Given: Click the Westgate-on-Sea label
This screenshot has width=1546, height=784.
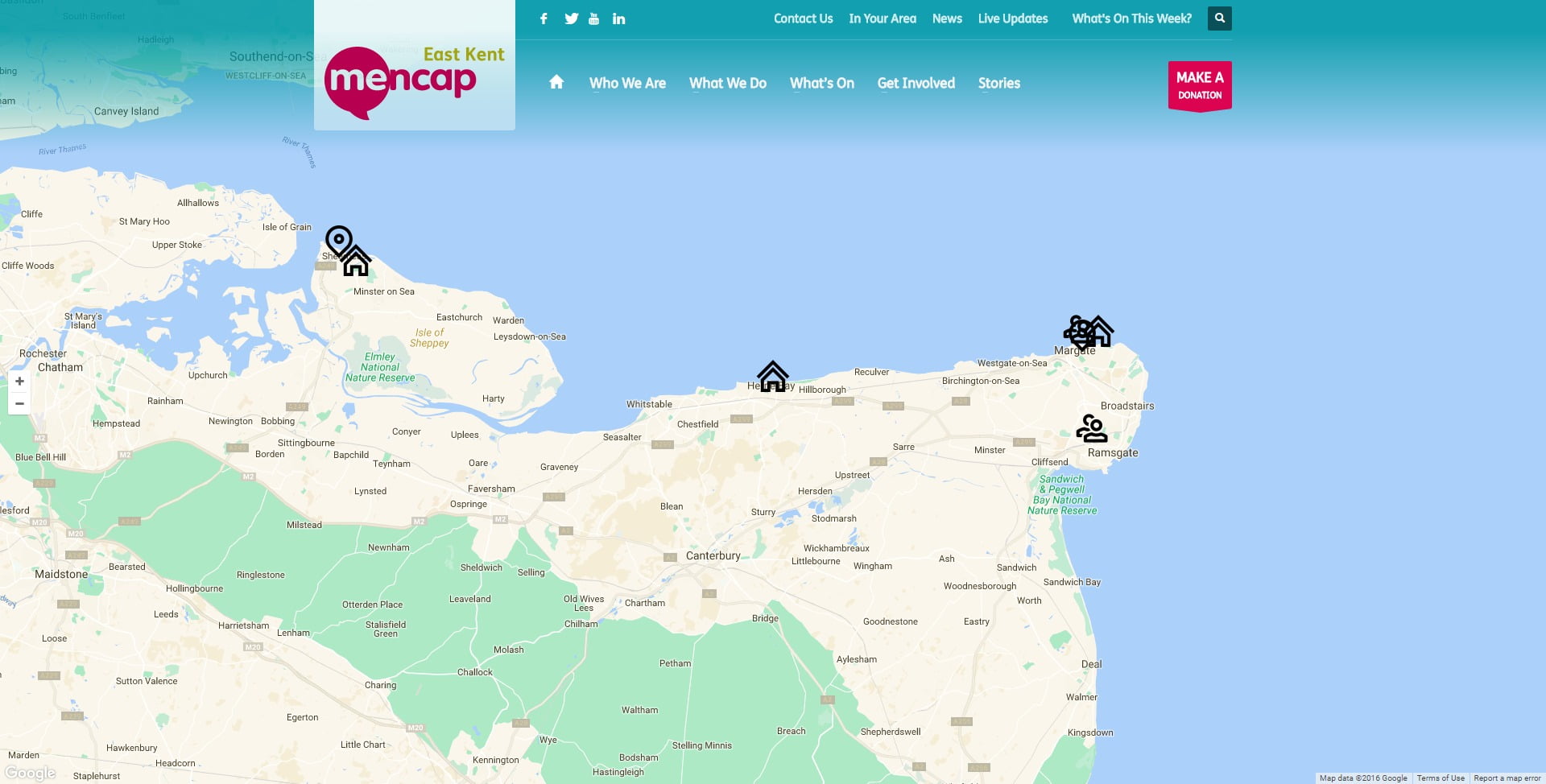Looking at the screenshot, I should click(1012, 363).
